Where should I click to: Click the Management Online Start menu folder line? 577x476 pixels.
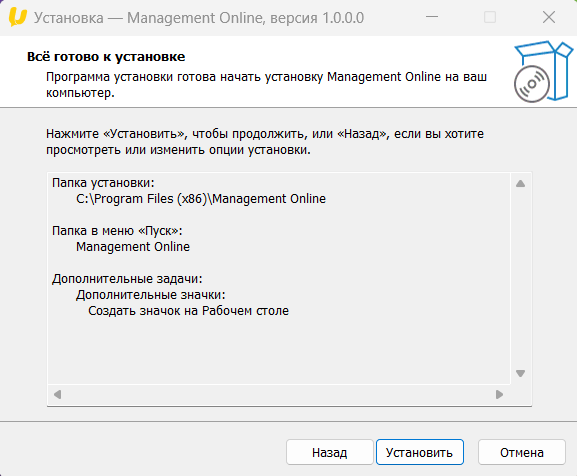(133, 246)
